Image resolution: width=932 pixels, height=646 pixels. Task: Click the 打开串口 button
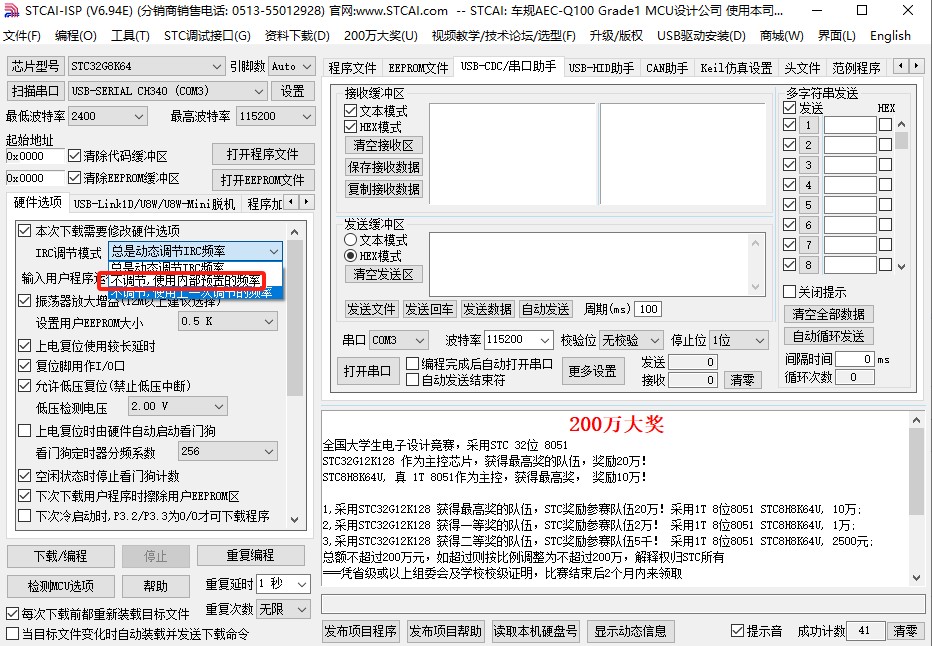click(367, 371)
